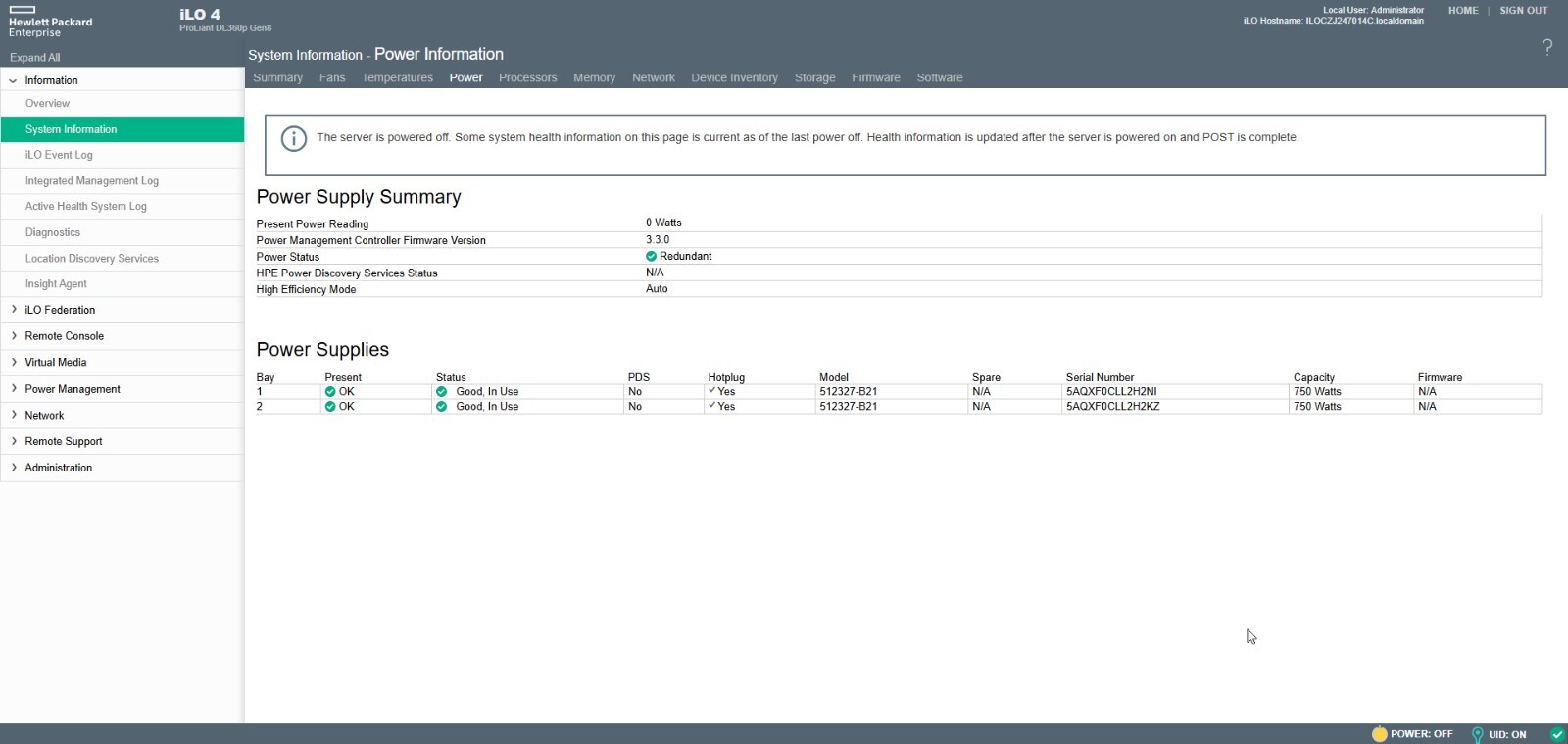Click the green health checkmark in footer
1568x744 pixels.
click(x=1557, y=734)
